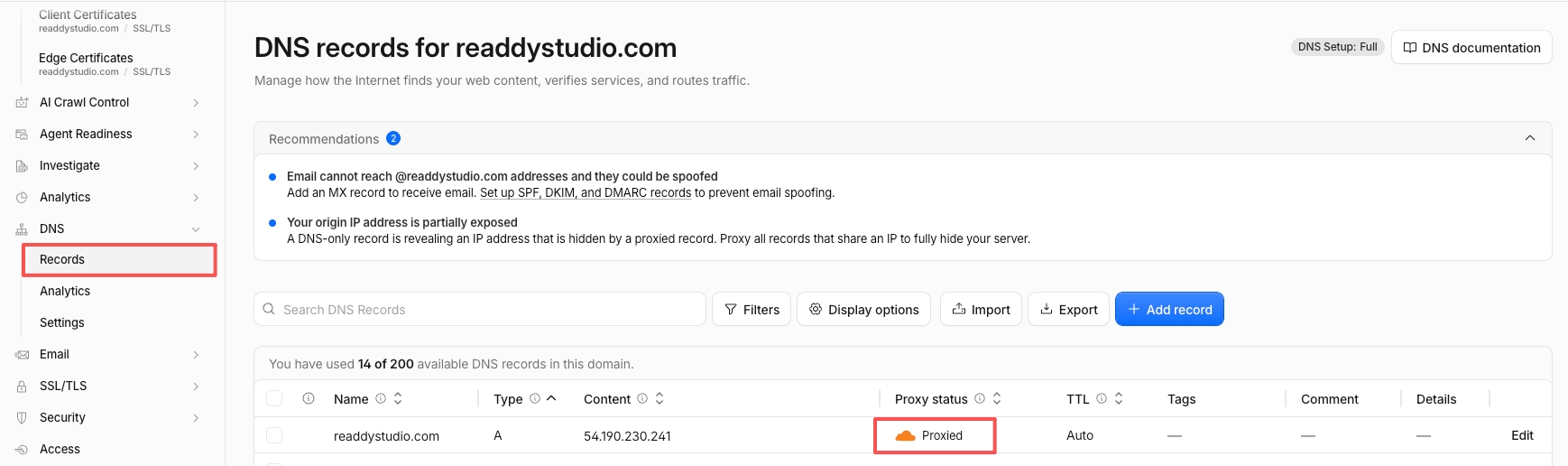Sort by Name column arrows
This screenshot has width=1568, height=466.
click(398, 398)
